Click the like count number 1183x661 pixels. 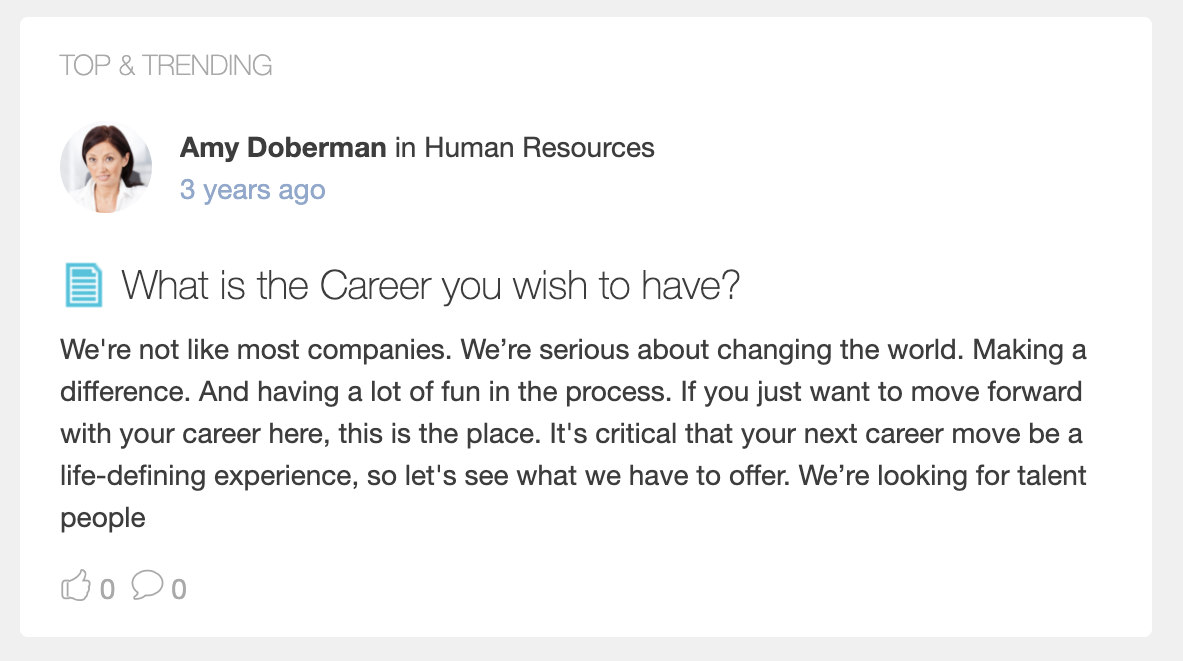coord(107,589)
